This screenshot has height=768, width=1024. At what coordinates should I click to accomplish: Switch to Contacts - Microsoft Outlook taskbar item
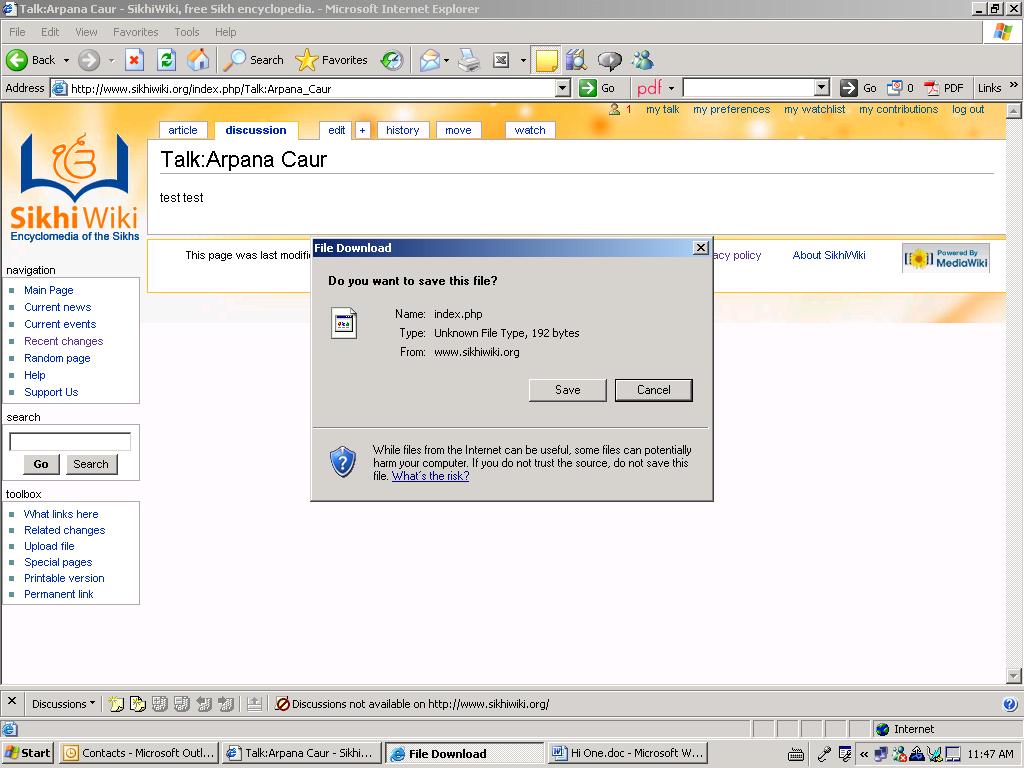coord(138,753)
